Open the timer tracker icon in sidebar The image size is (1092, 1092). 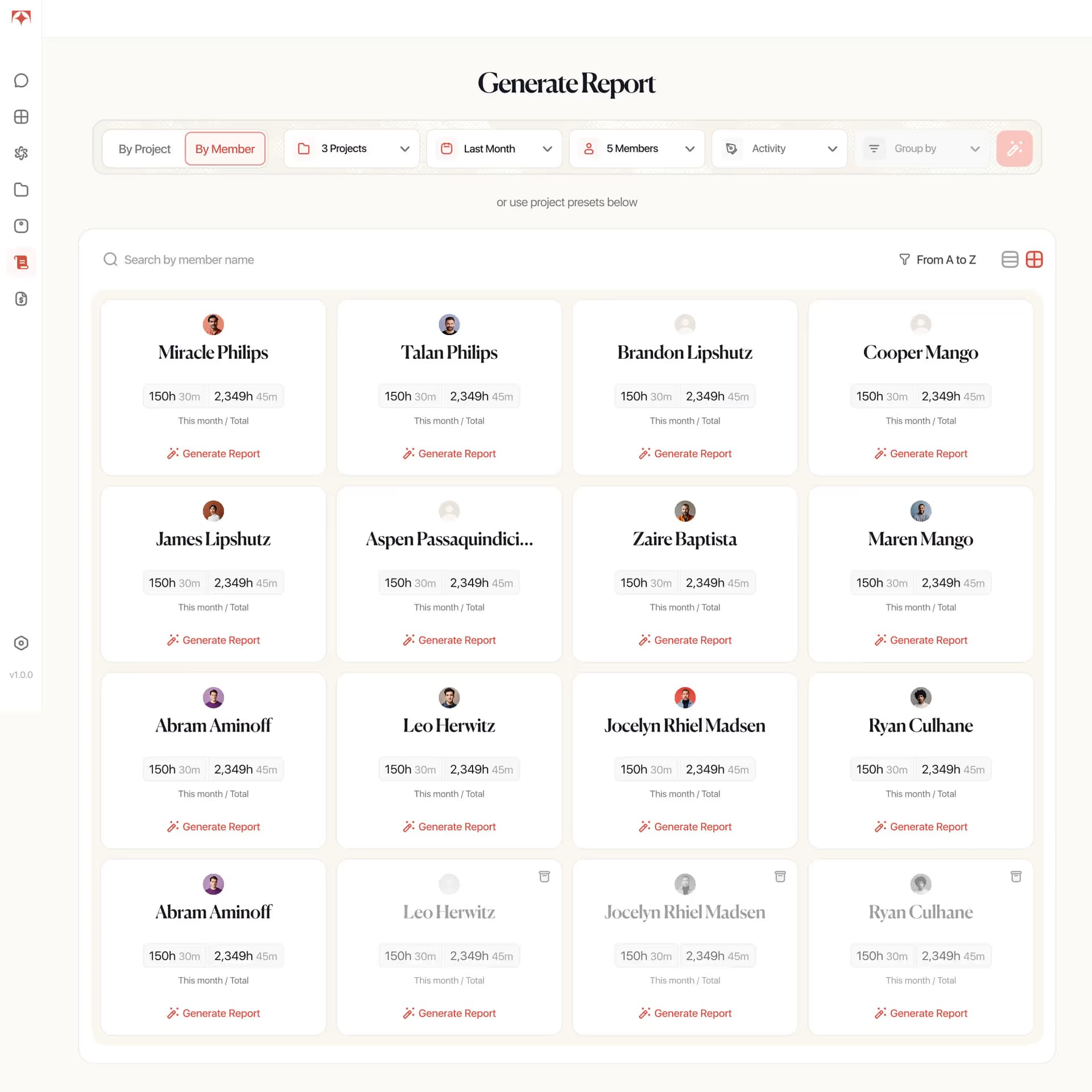point(21,226)
